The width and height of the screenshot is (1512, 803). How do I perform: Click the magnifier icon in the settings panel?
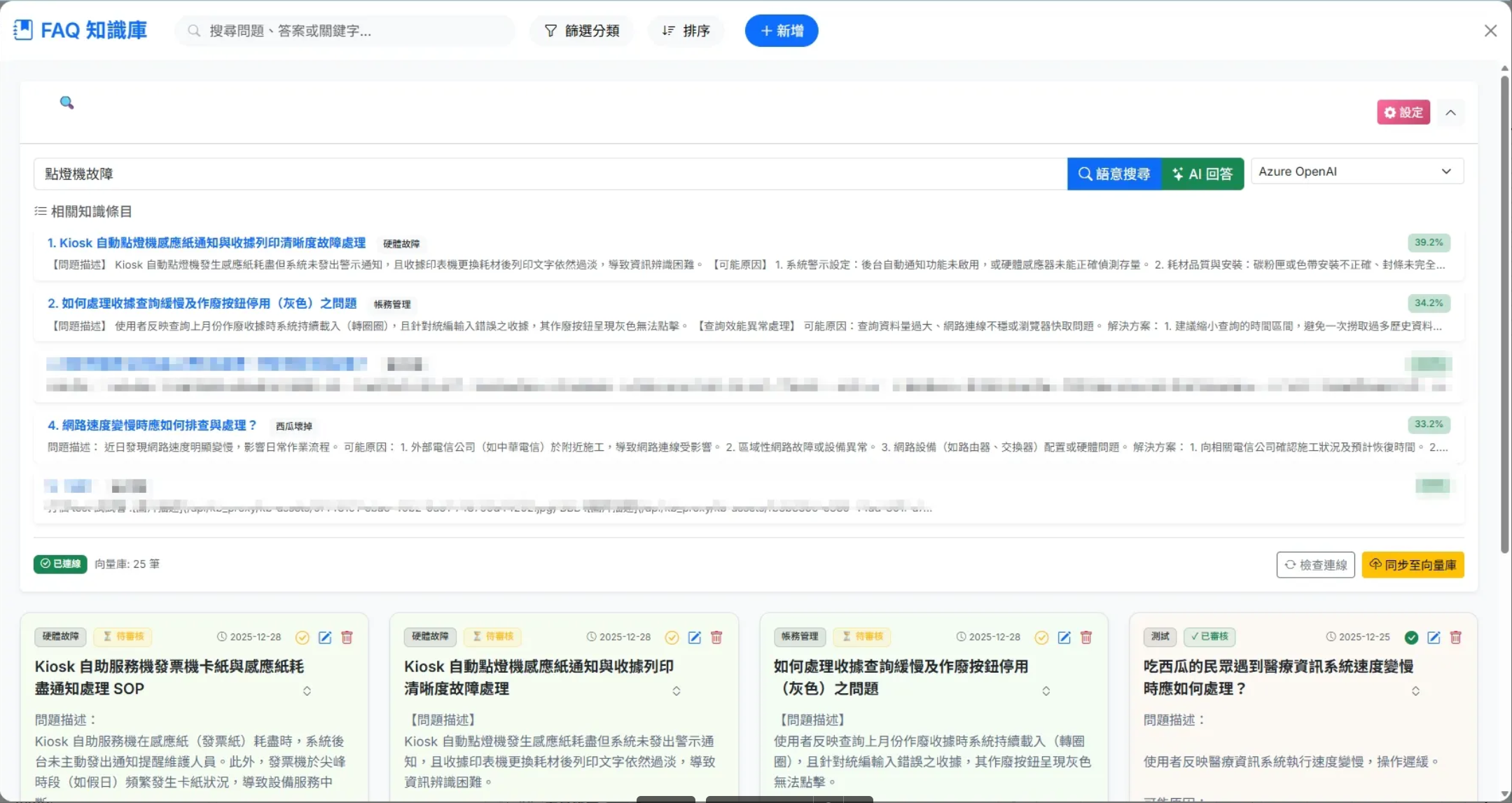coord(67,102)
